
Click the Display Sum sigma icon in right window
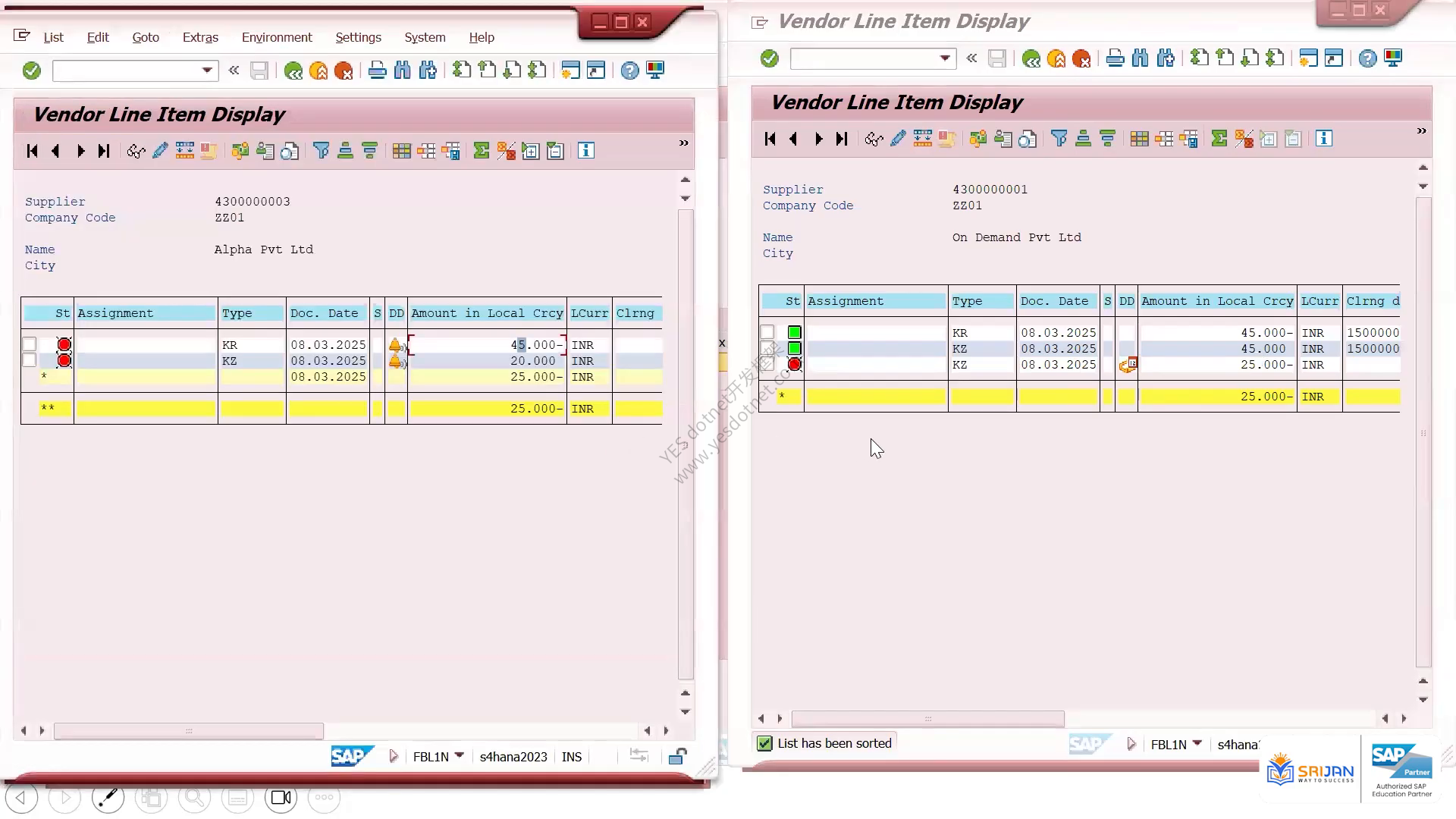(x=1219, y=139)
